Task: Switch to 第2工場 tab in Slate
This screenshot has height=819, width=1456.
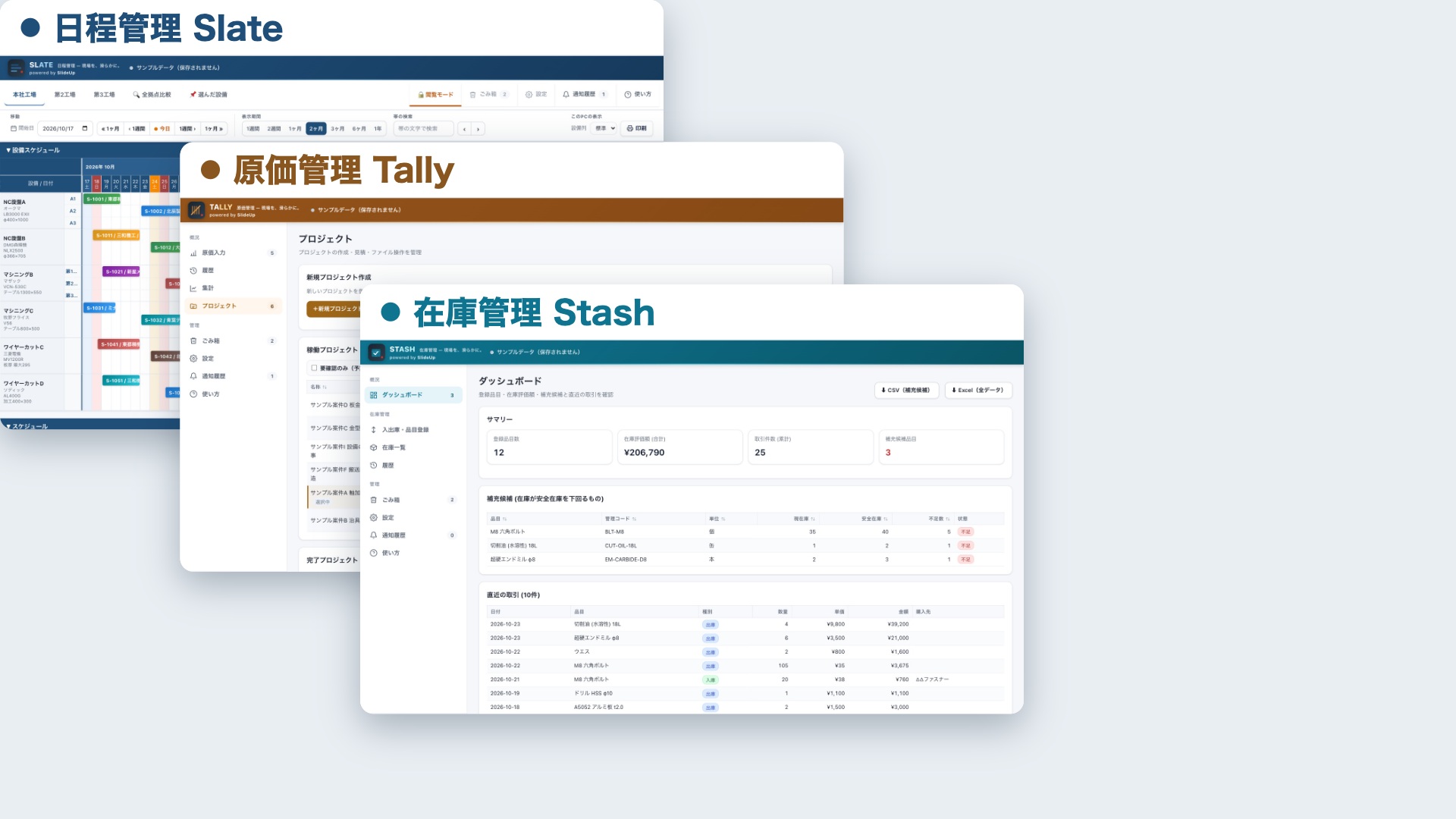Action: [64, 95]
